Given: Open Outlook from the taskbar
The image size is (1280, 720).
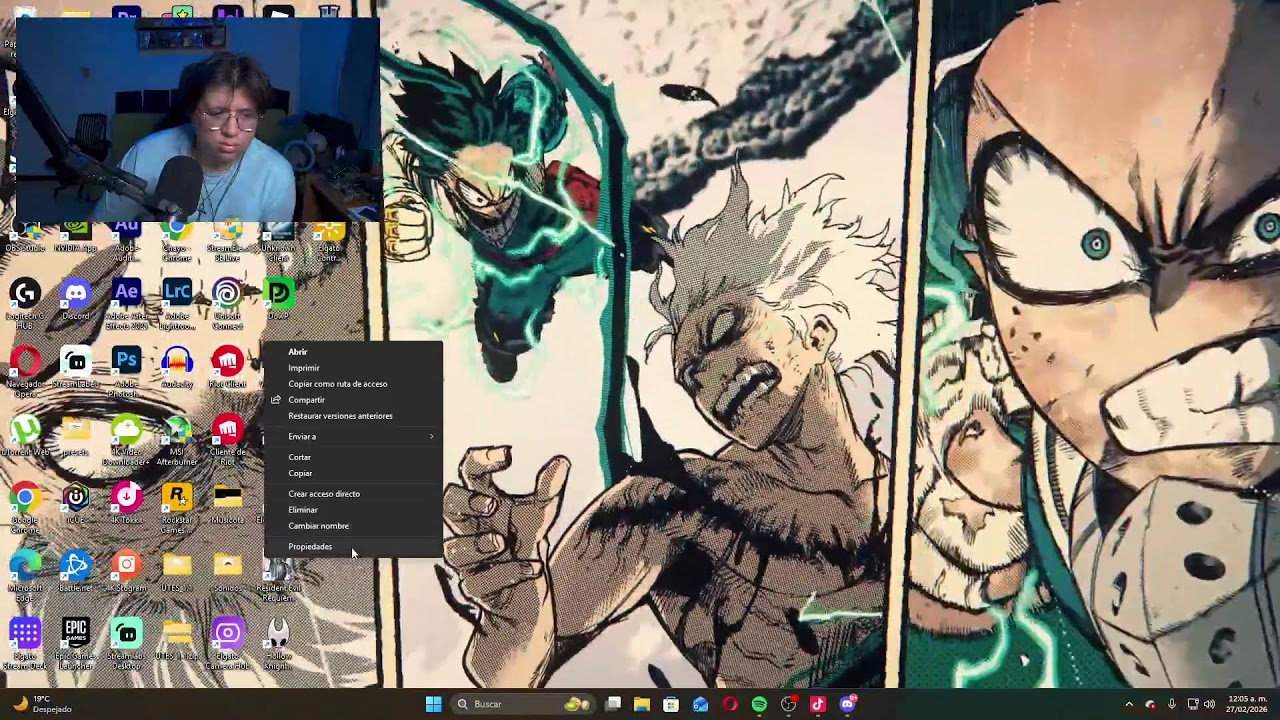Looking at the screenshot, I should coord(700,704).
